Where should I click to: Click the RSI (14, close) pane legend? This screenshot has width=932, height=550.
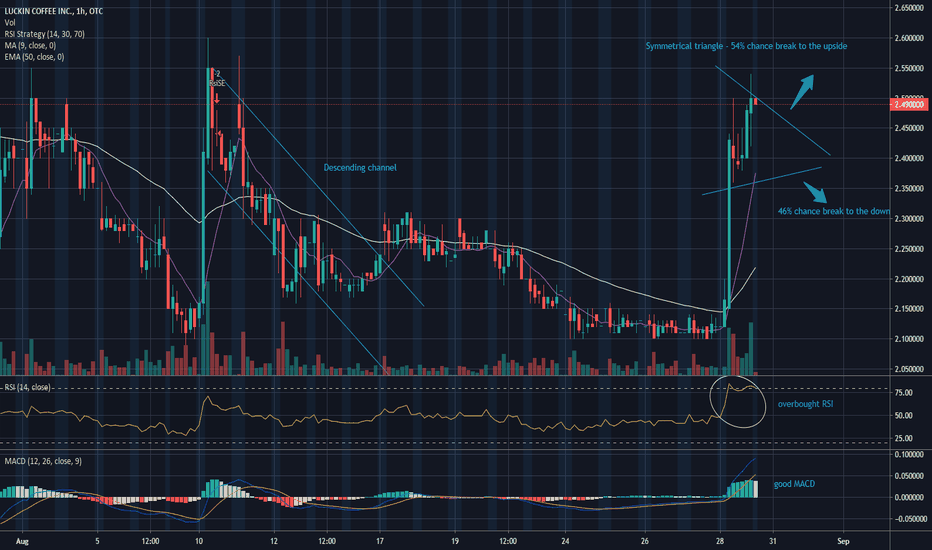[27, 387]
